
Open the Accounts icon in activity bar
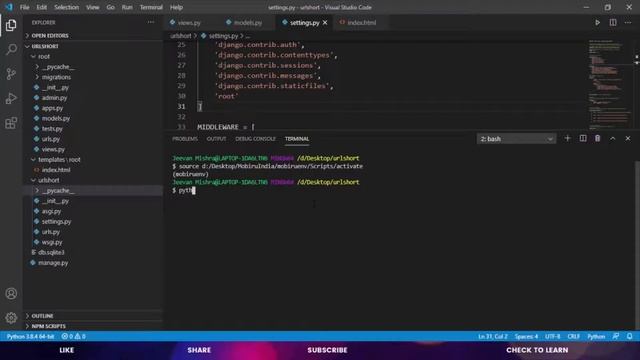[x=11, y=293]
